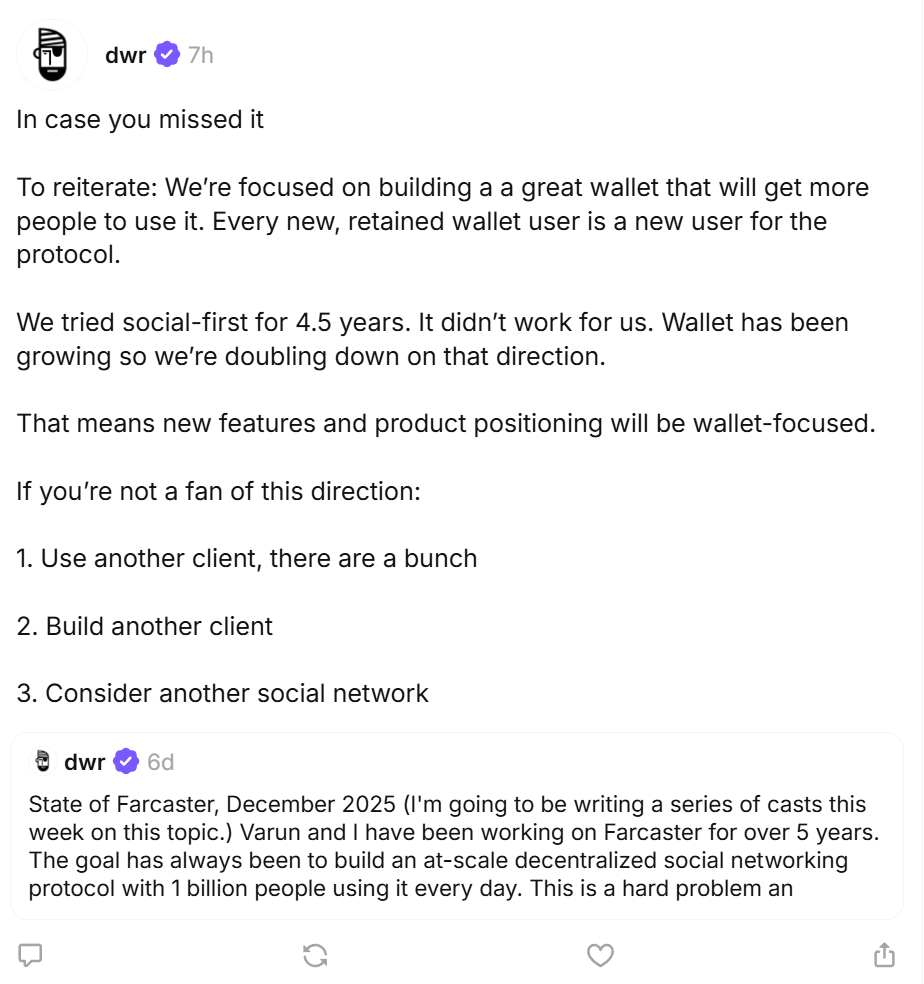Viewport: 924px width, 984px height.
Task: Open the quoted cast author name dwr
Action: click(x=84, y=762)
